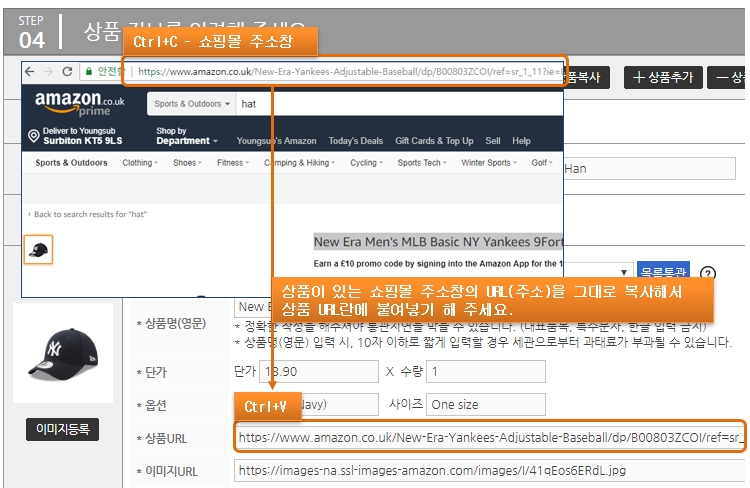
Task: Click the blue 목록통관 button
Action: 662,271
